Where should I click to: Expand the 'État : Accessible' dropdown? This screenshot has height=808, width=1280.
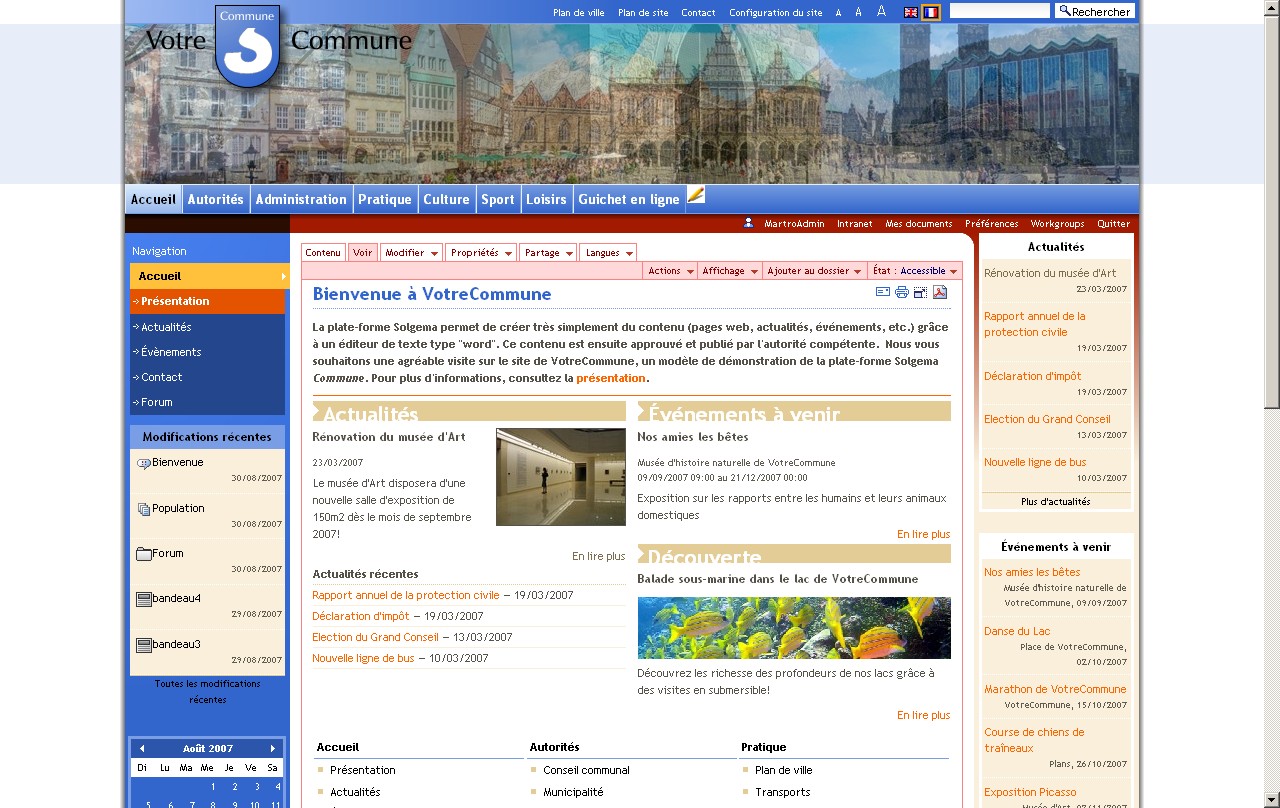(915, 271)
